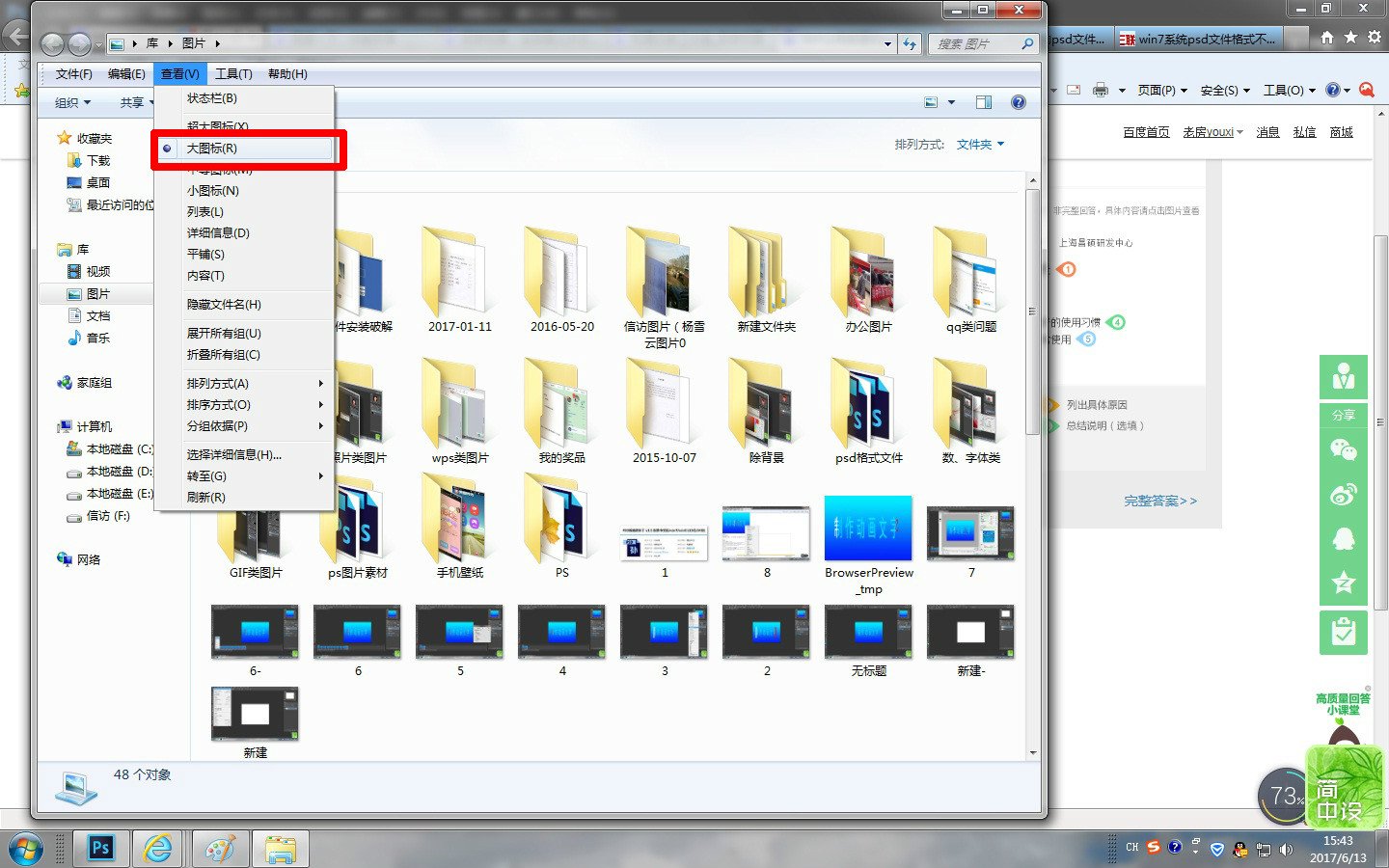Viewport: 1389px width, 868px height.
Task: Open the psd格式文件 folder
Action: click(868, 415)
